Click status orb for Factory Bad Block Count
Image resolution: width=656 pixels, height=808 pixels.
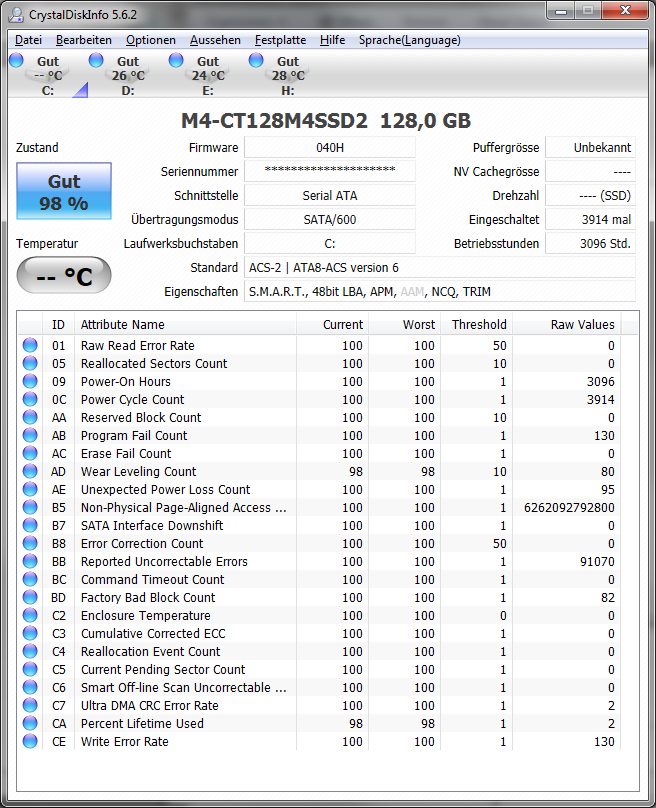coord(30,597)
